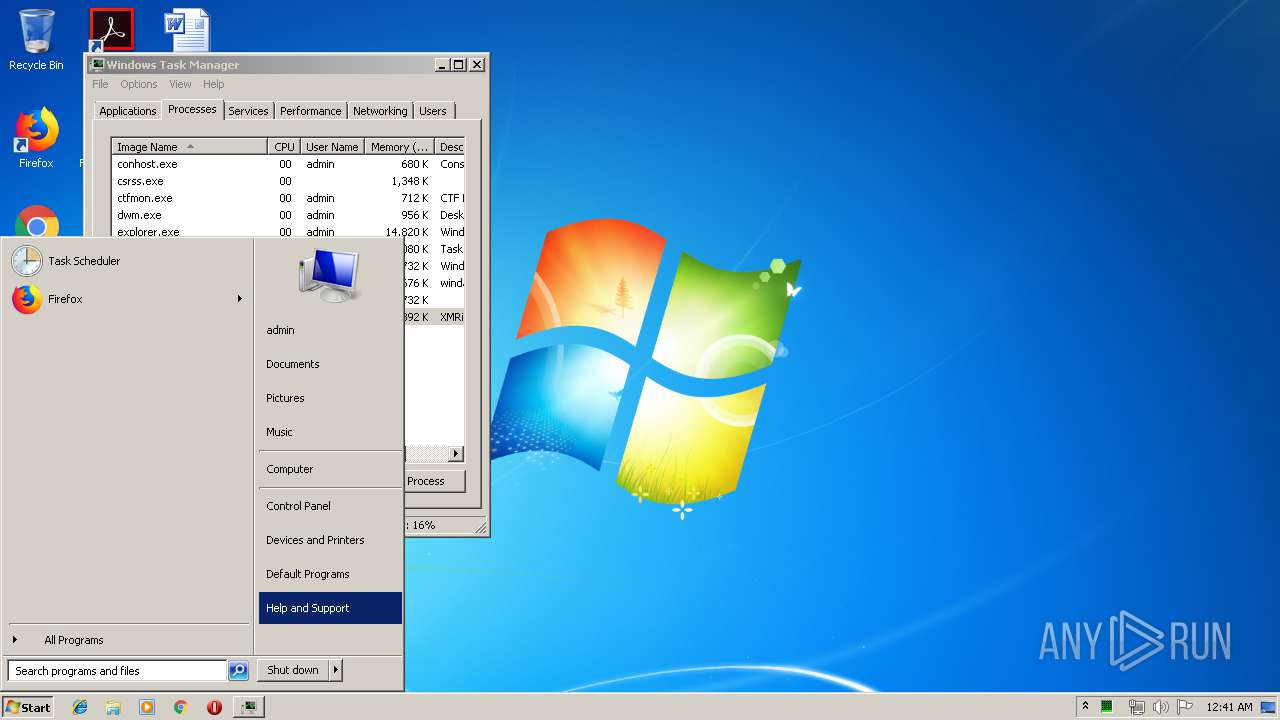
Task: Open Options menu in Task Manager
Action: (x=139, y=84)
